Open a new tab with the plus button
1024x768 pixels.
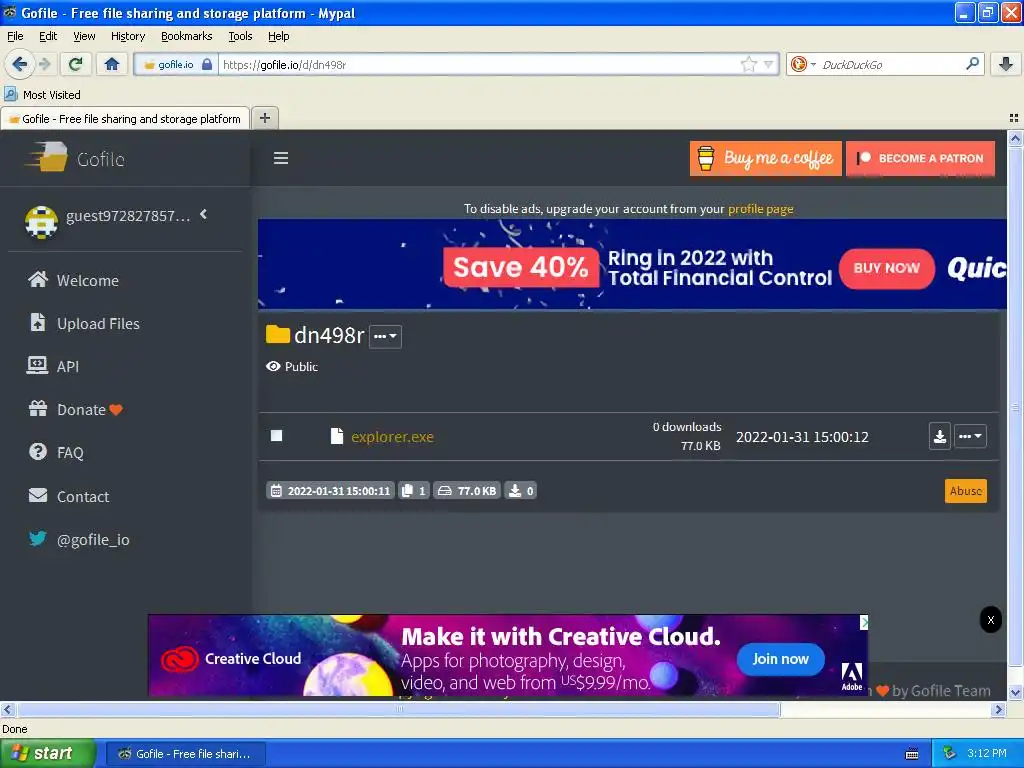click(264, 118)
